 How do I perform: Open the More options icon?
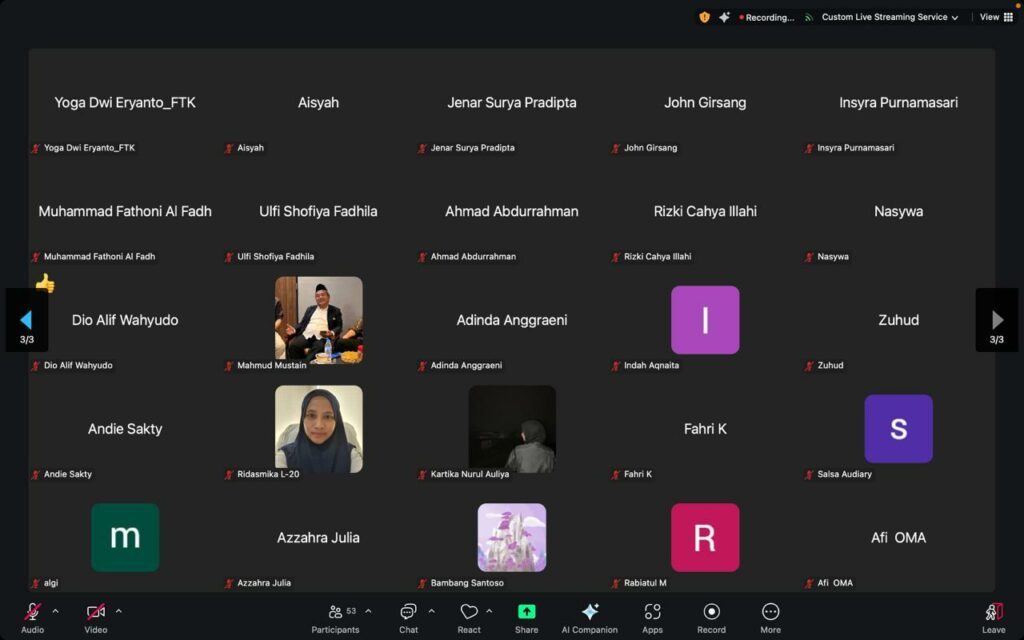click(x=770, y=612)
